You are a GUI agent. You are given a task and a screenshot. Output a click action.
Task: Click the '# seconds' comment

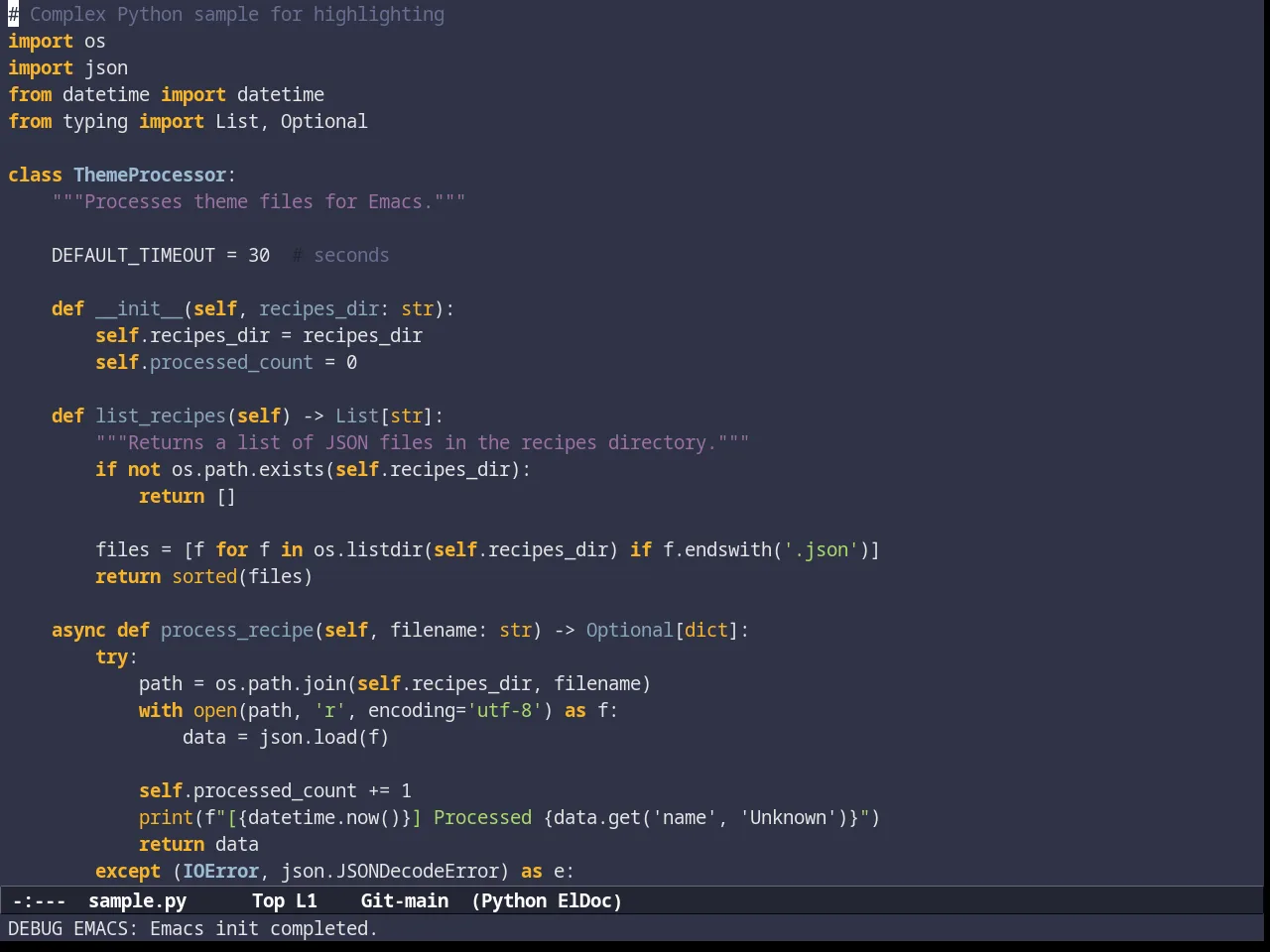click(340, 255)
